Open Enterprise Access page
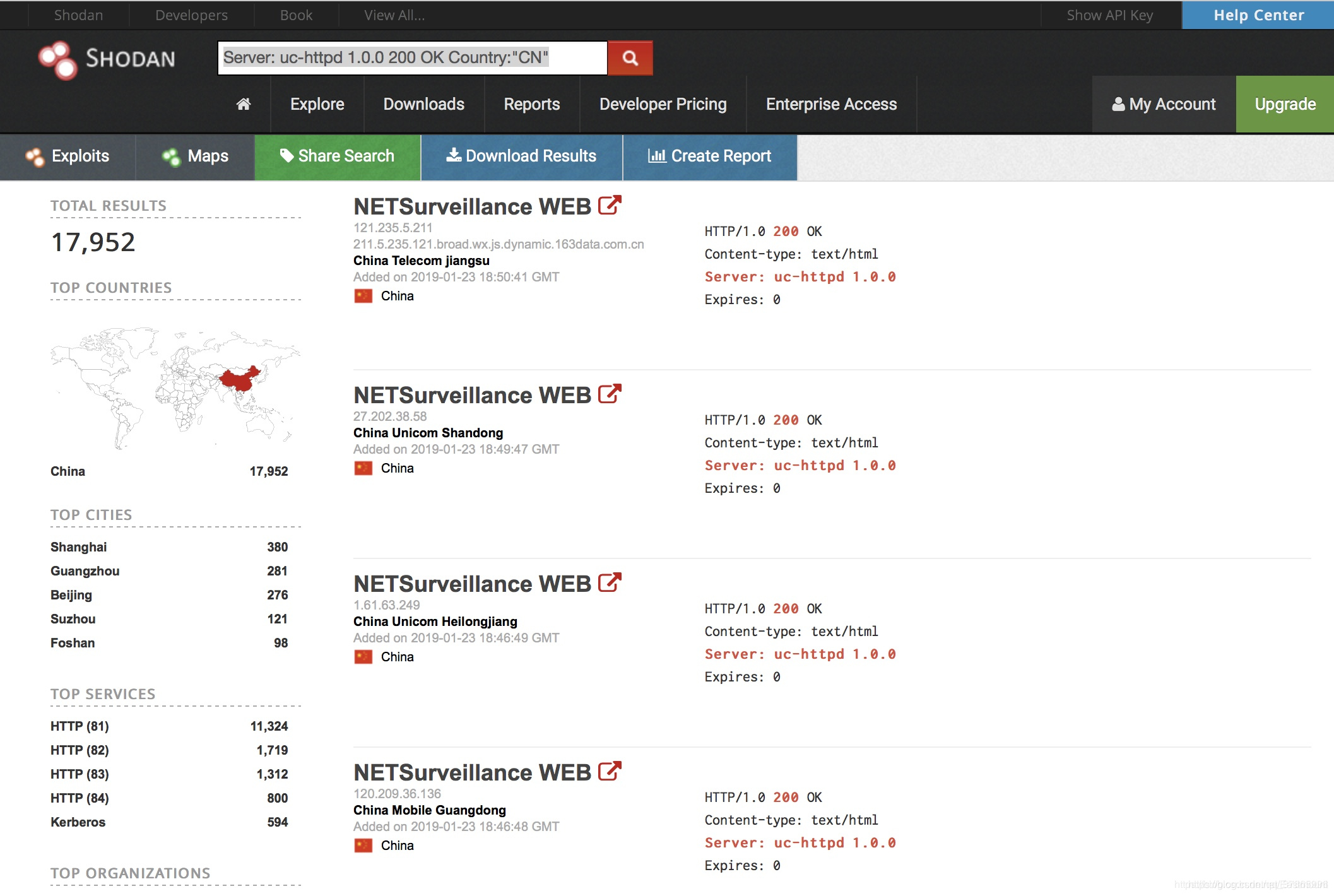Screen dimensions: 1334x896 [831, 104]
